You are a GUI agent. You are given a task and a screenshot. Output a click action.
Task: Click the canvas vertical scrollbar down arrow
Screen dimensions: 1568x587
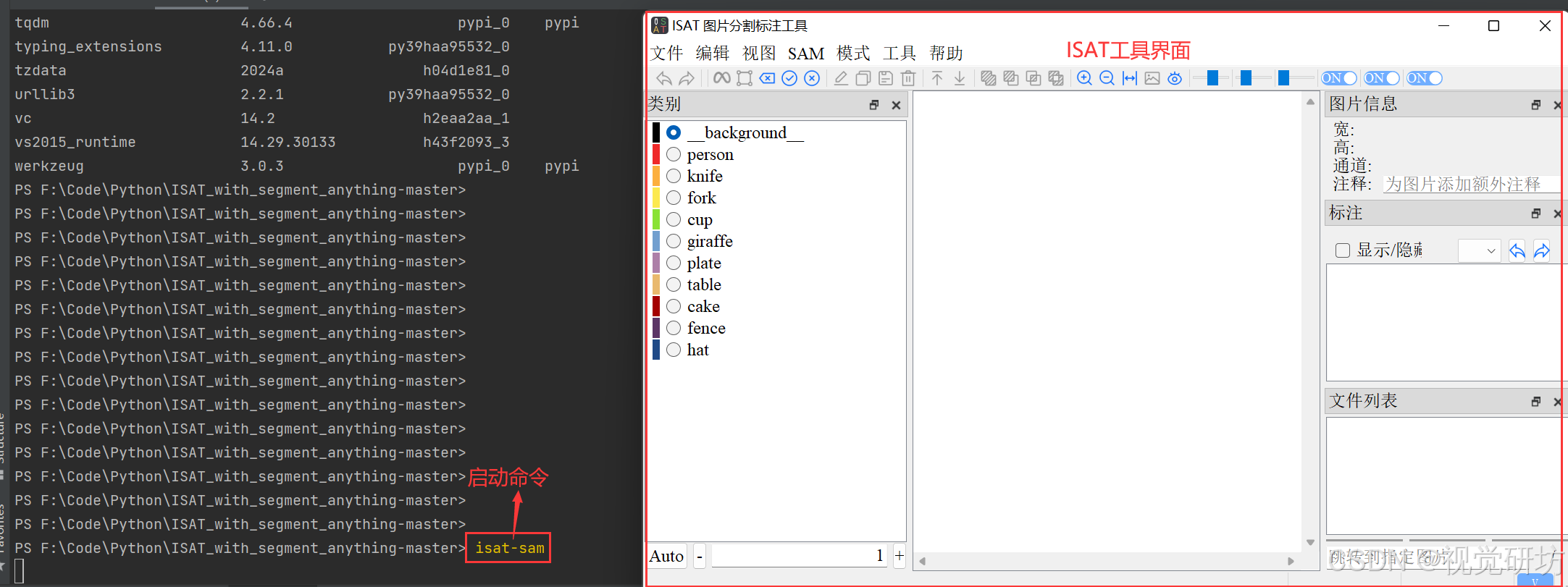1310,542
